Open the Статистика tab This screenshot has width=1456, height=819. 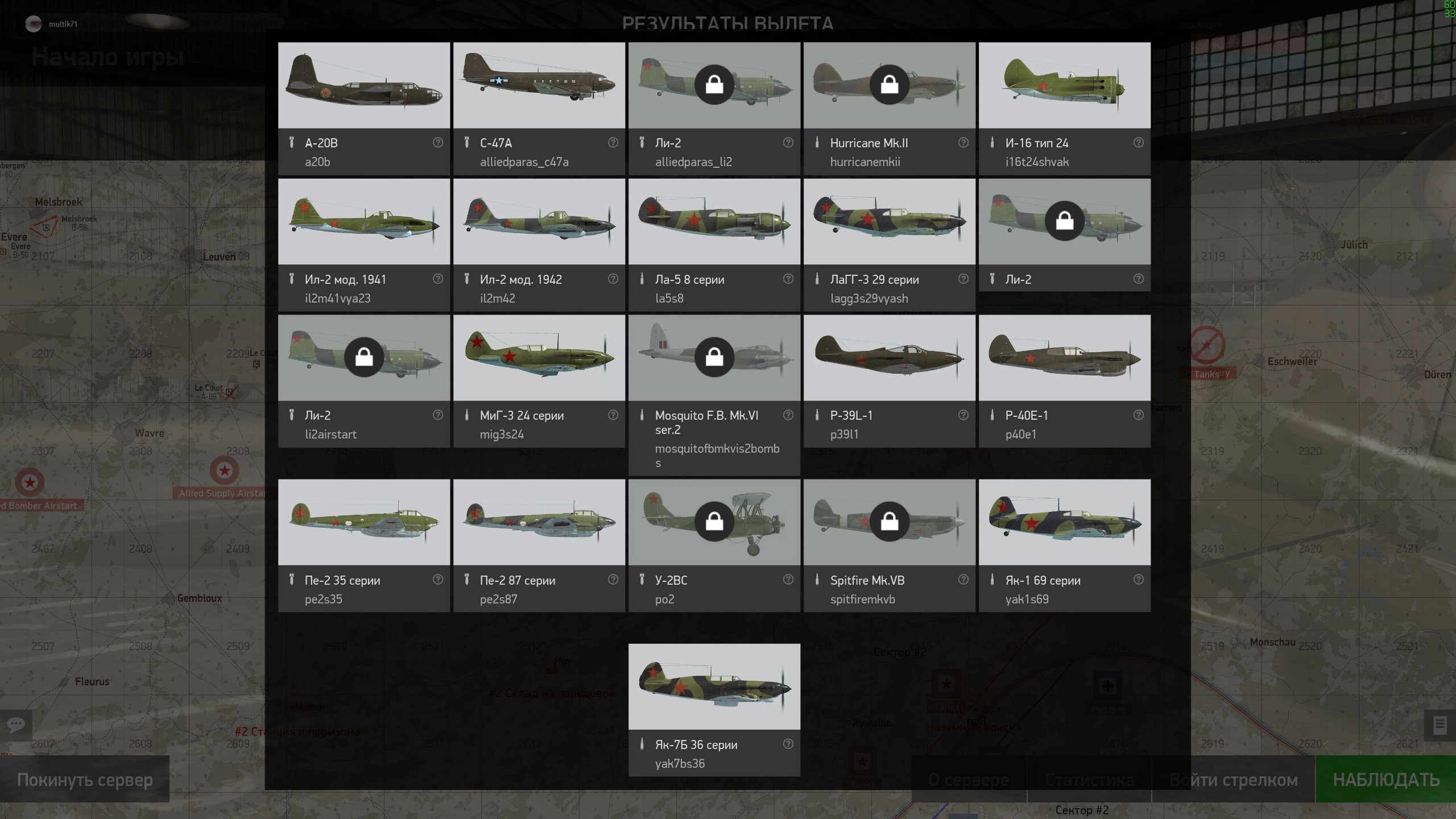pyautogui.click(x=1089, y=779)
